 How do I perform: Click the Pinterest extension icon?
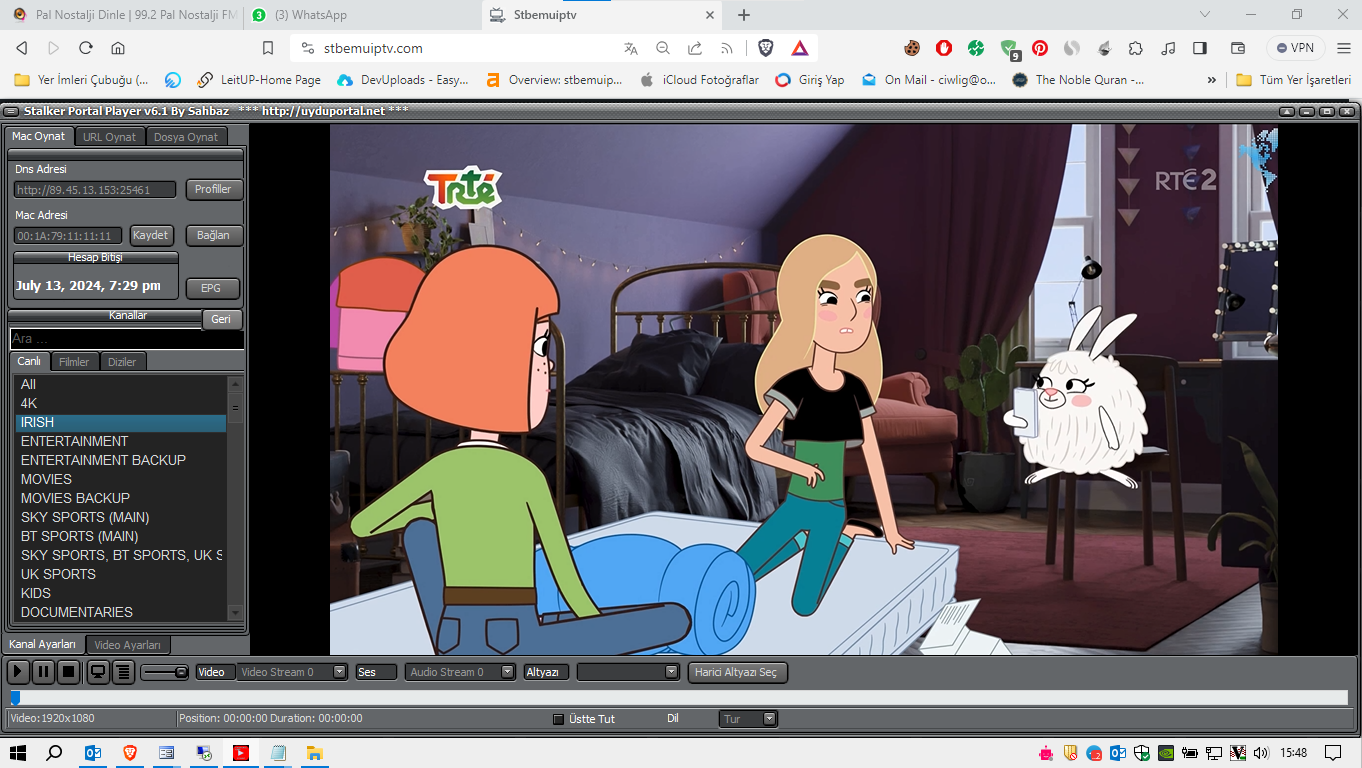[x=1040, y=48]
